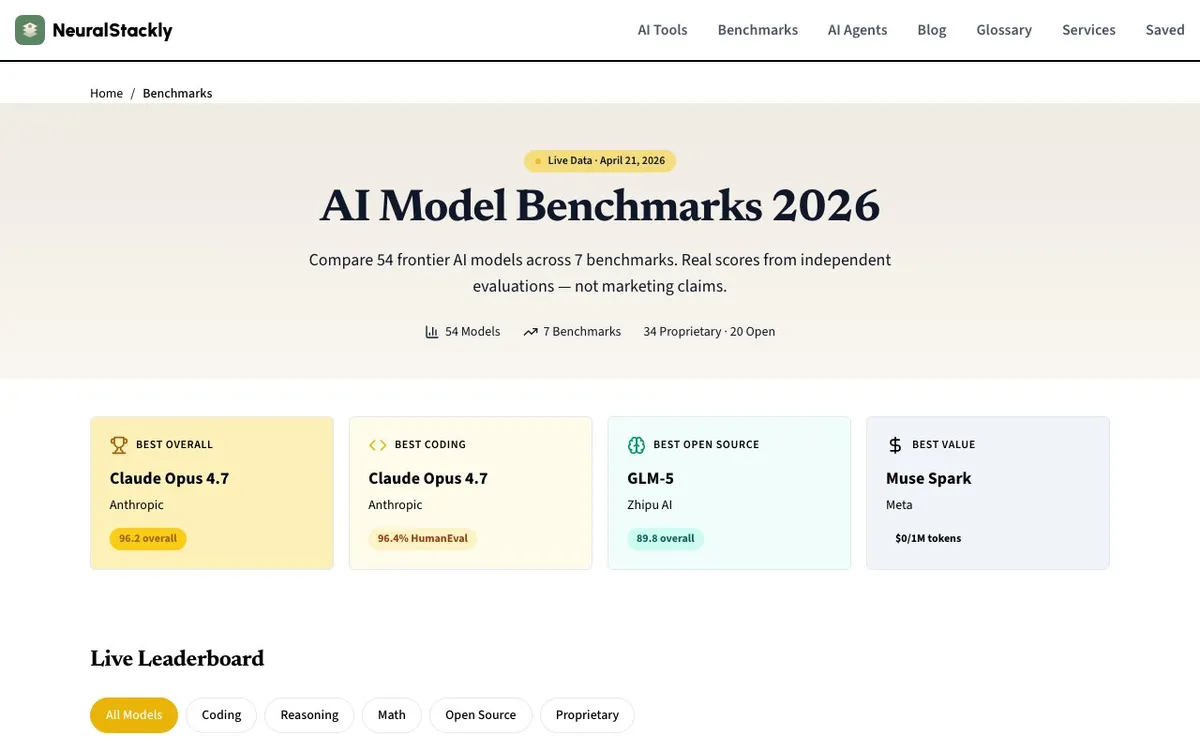
Task: Filter leaderboard by Reasoning
Action: (x=309, y=715)
